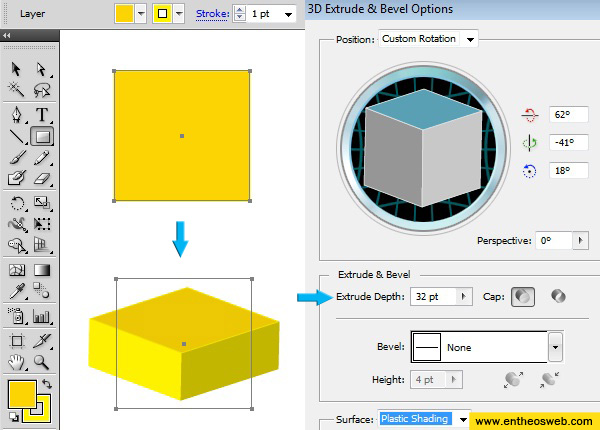Click the X-axis rotation field showing 62°

tap(564, 116)
